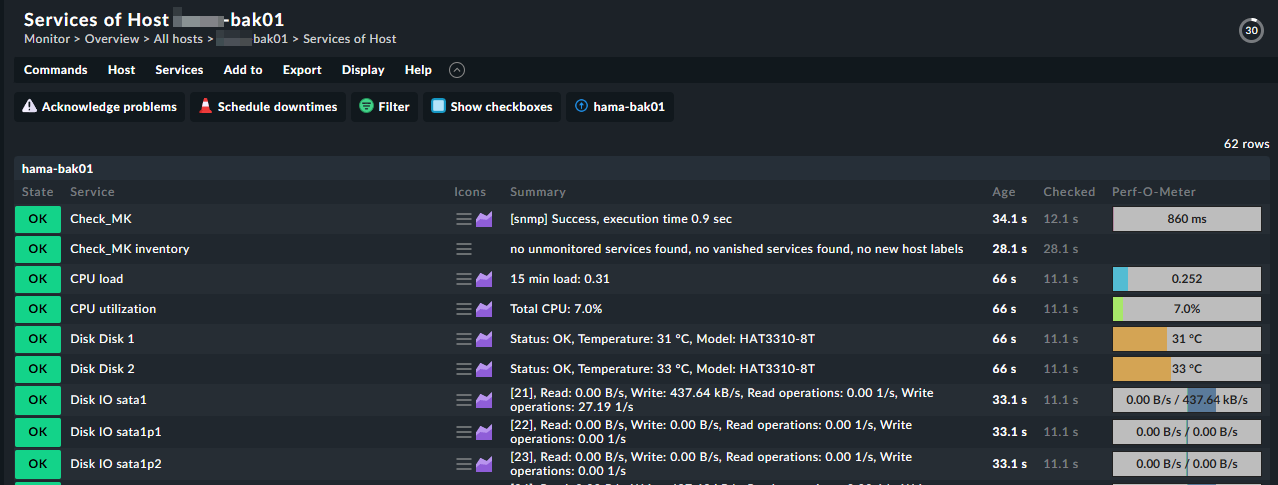Click Schedule downtimes button
The width and height of the screenshot is (1278, 485).
tap(268, 107)
